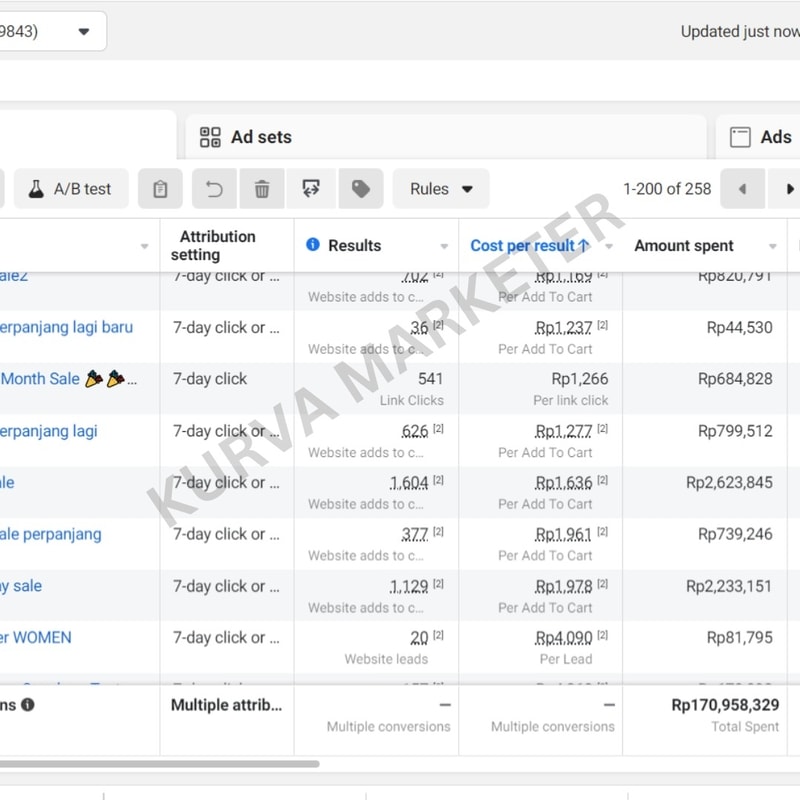Viewport: 800px width, 800px height.
Task: Click the 1,129 results value
Action: [x=409, y=587]
